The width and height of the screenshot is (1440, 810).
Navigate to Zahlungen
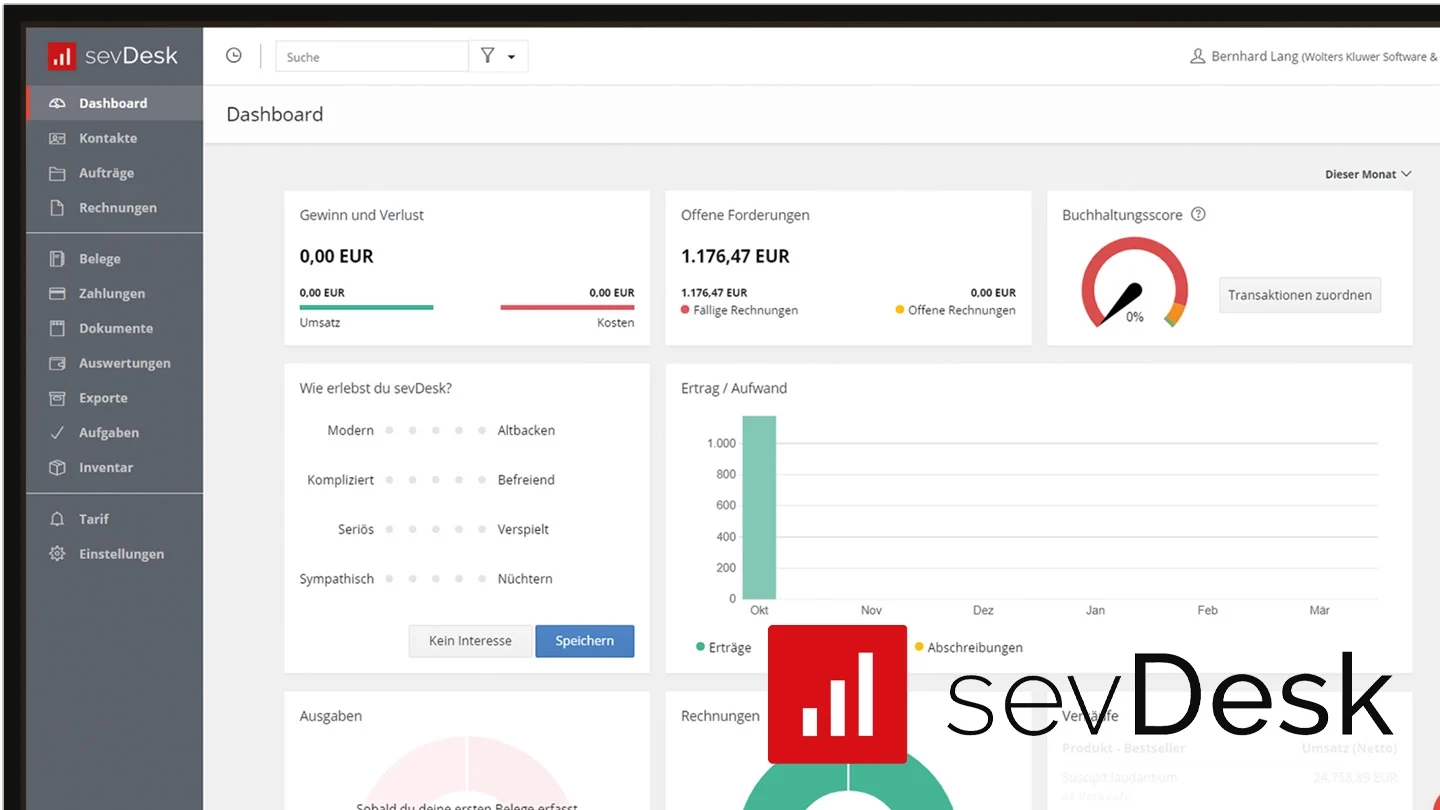(114, 294)
